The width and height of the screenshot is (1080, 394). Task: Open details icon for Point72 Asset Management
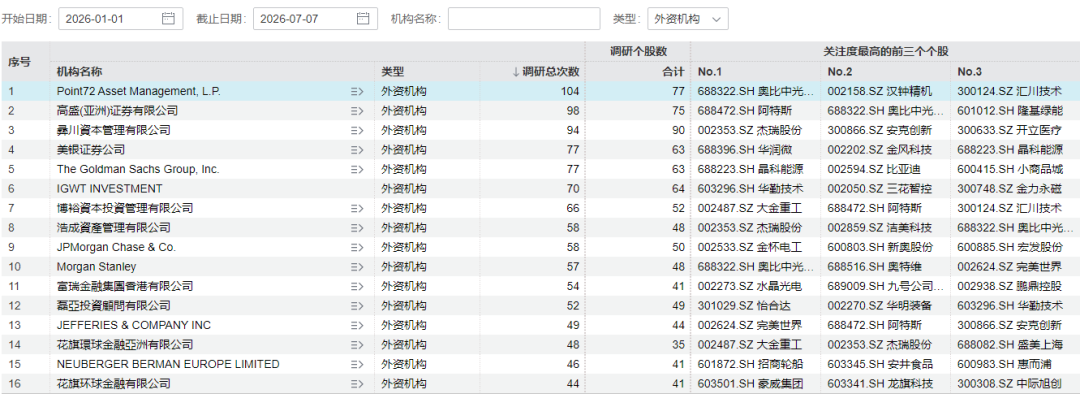click(356, 91)
